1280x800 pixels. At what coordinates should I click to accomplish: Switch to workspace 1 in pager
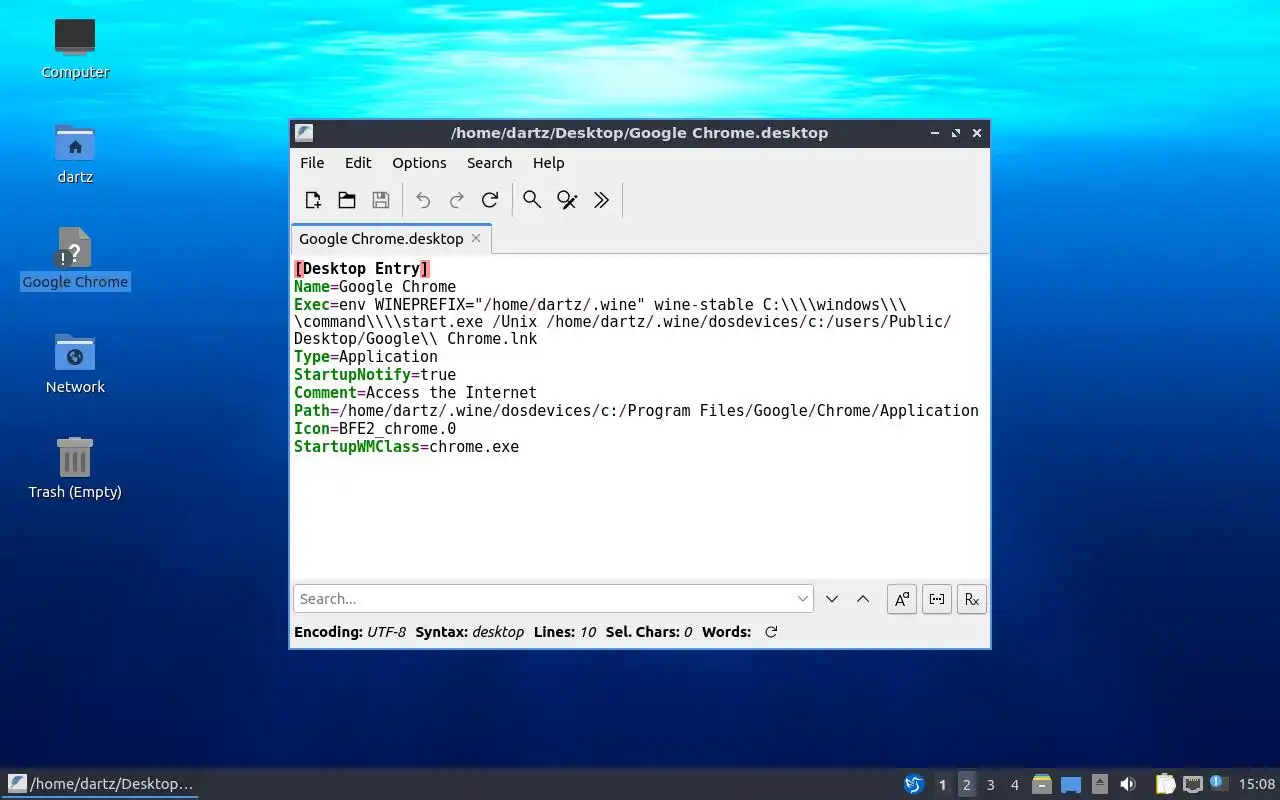coord(942,785)
